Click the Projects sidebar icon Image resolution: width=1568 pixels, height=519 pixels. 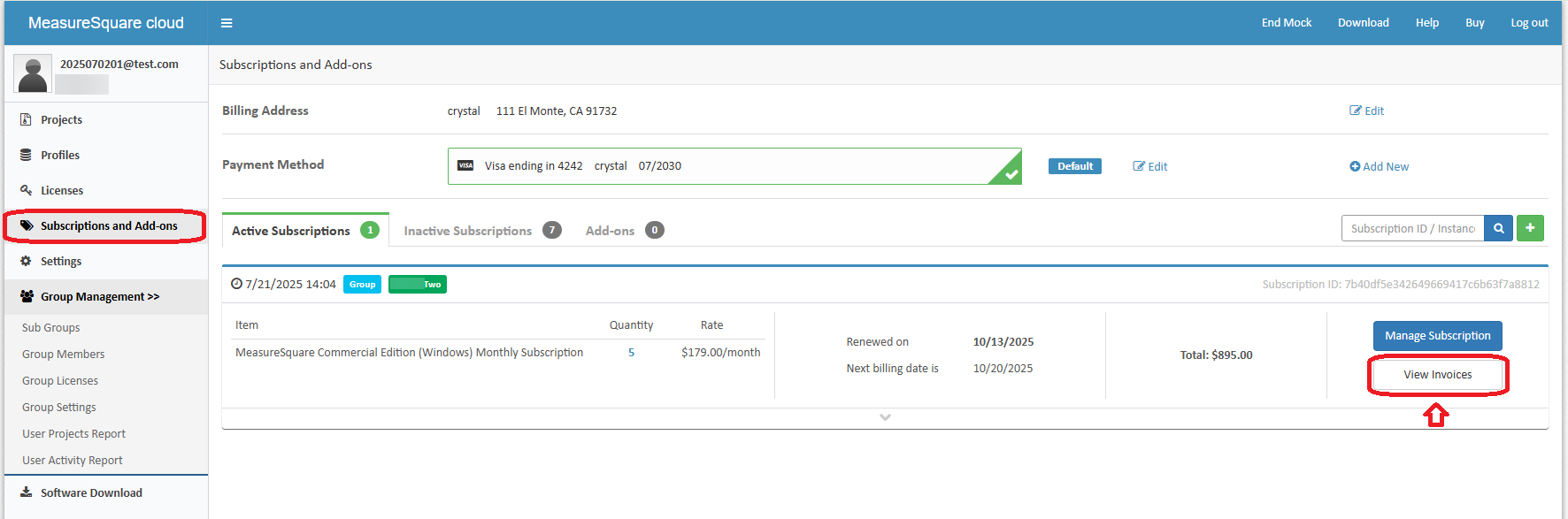(26, 119)
